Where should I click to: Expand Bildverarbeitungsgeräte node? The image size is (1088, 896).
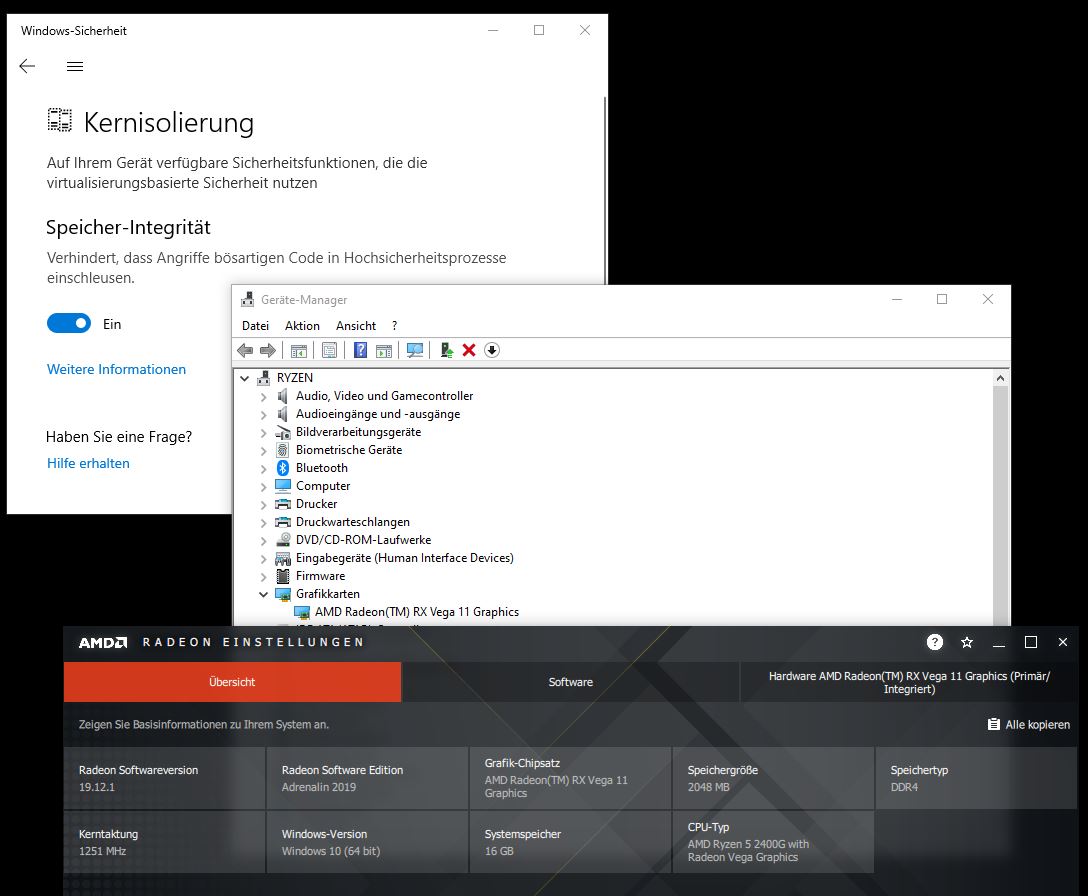coord(264,432)
